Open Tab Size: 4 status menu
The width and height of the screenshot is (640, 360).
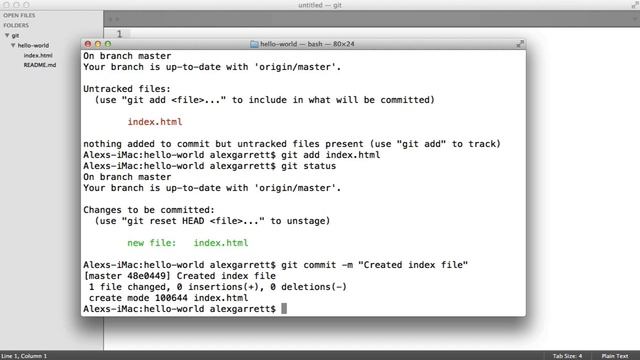(x=567, y=356)
